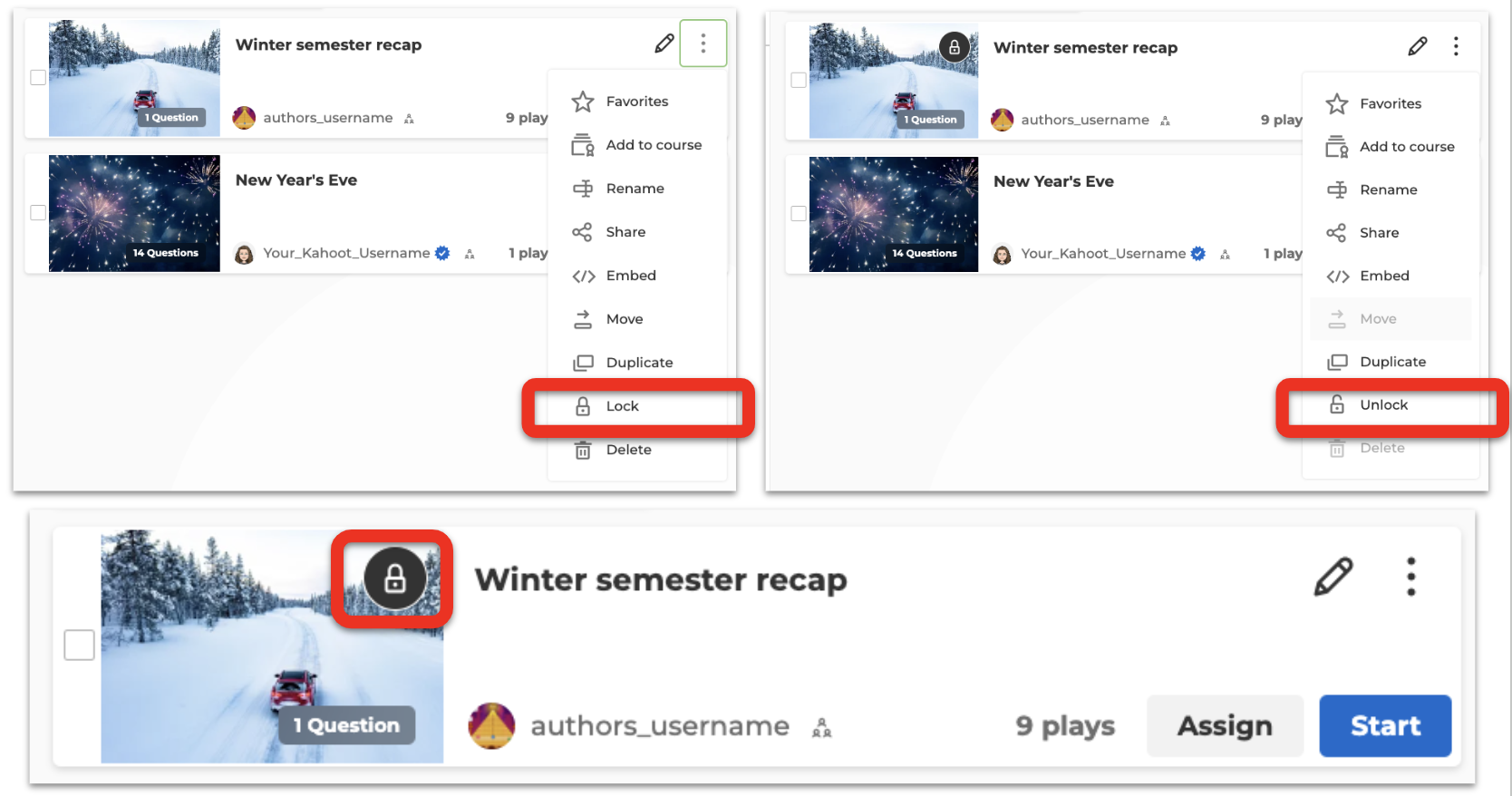This screenshot has width=1512, height=796.
Task: Tick the right Winter semester recap checkbox
Action: click(799, 80)
